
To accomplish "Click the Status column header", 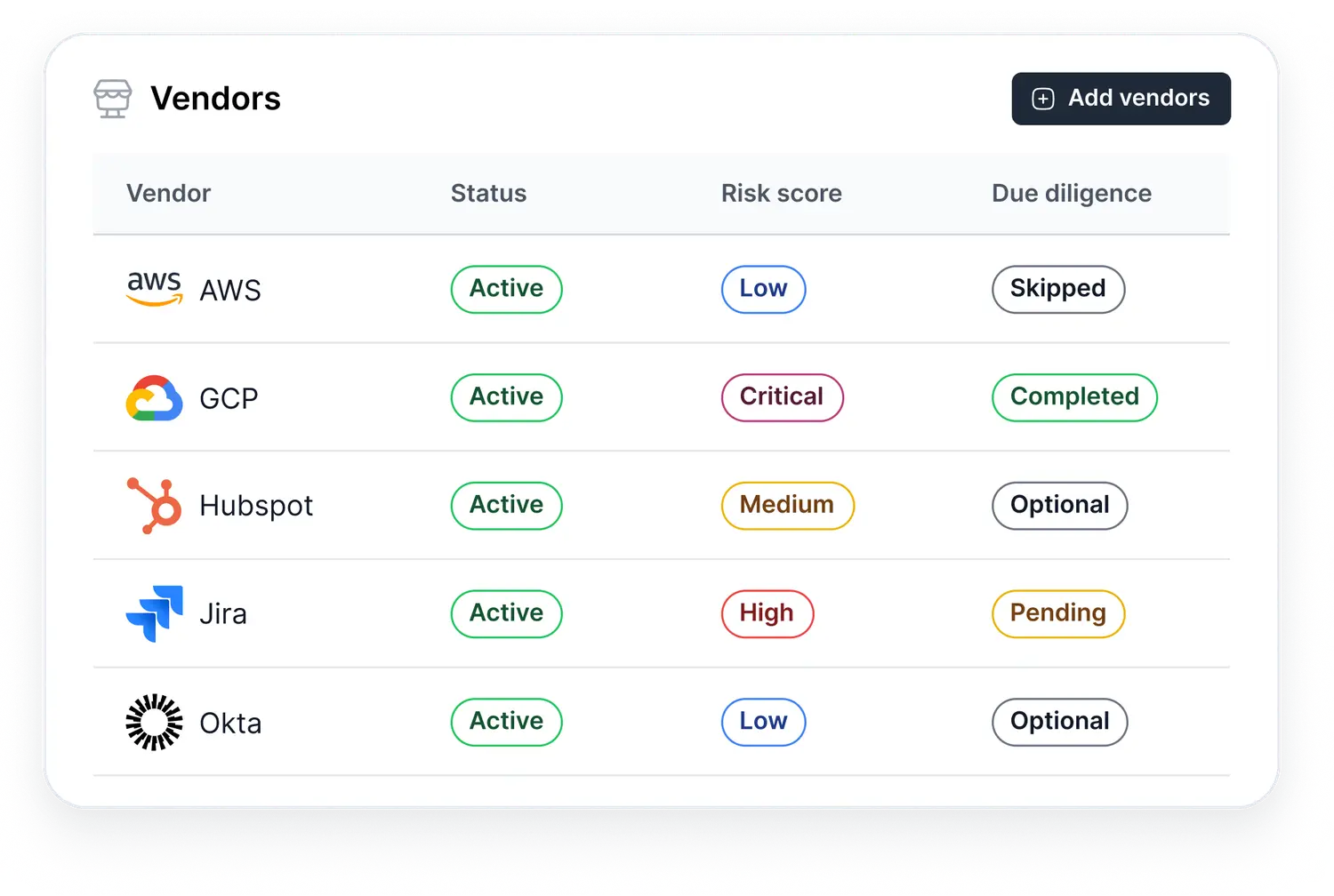I will 488,193.
